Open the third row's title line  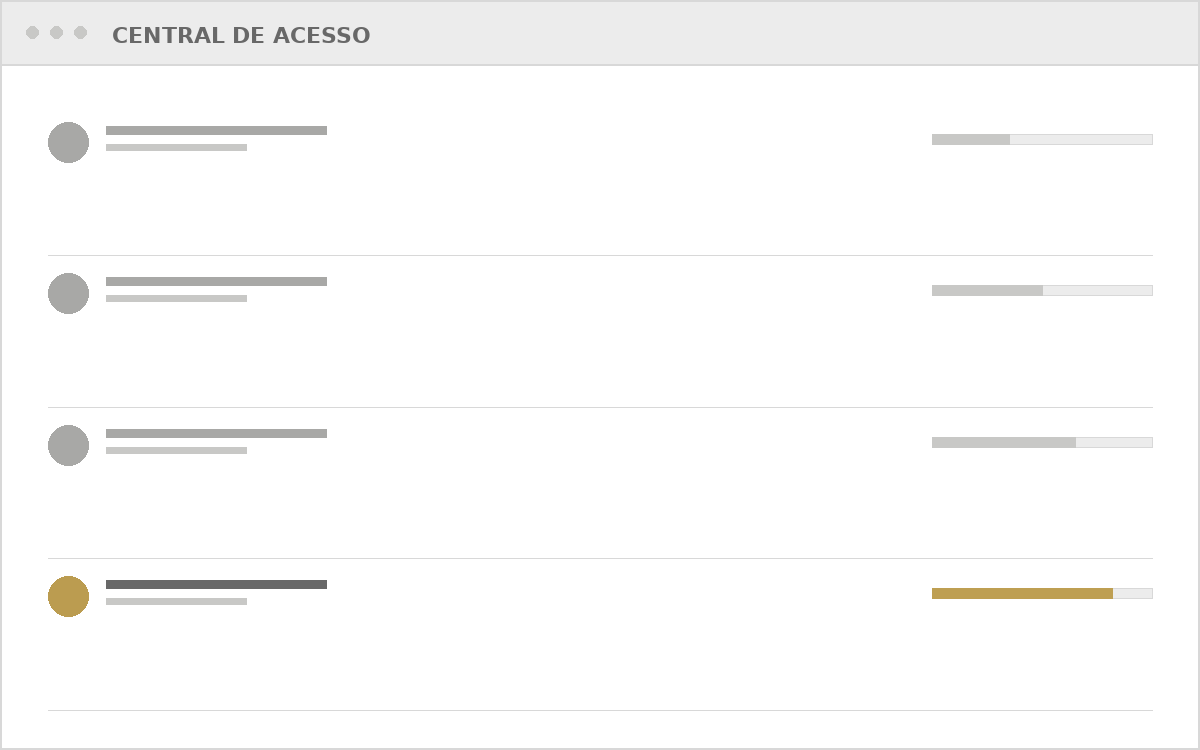[216, 433]
